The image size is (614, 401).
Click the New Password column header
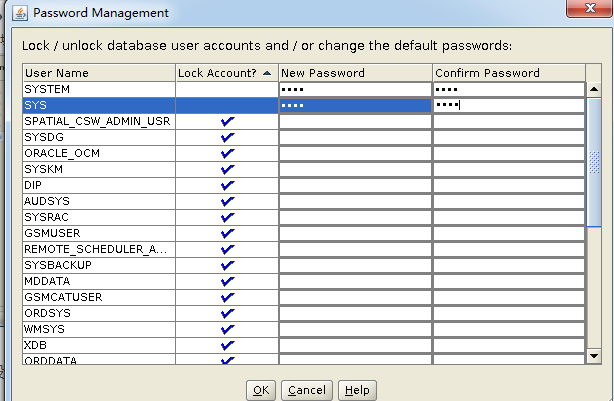(355, 73)
